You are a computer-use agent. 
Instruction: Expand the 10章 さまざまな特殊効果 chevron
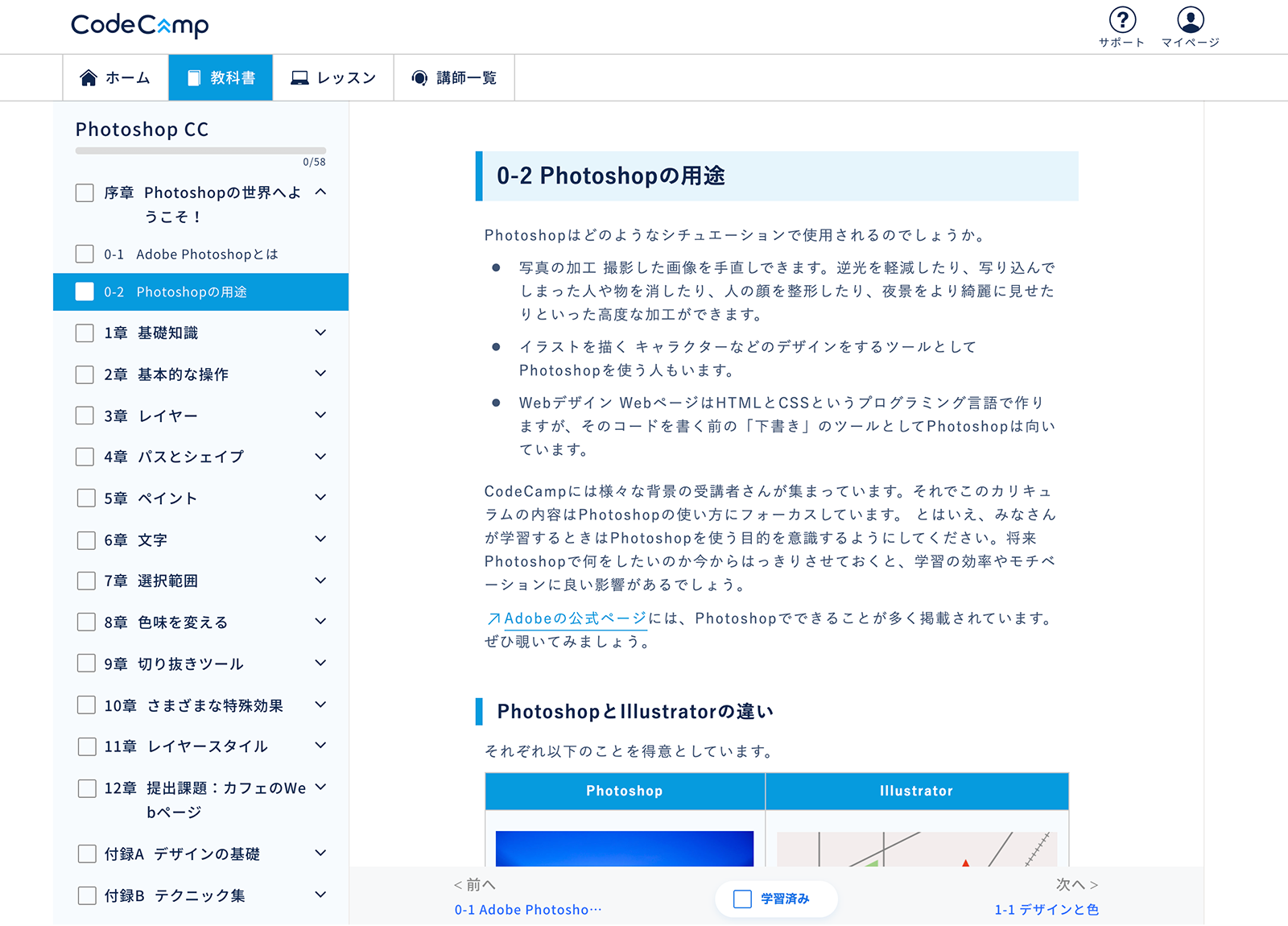(320, 704)
